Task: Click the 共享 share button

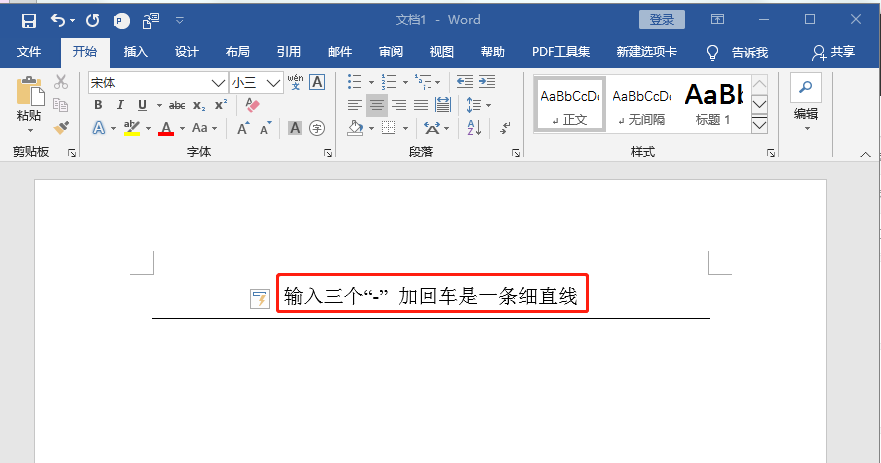Action: 834,52
